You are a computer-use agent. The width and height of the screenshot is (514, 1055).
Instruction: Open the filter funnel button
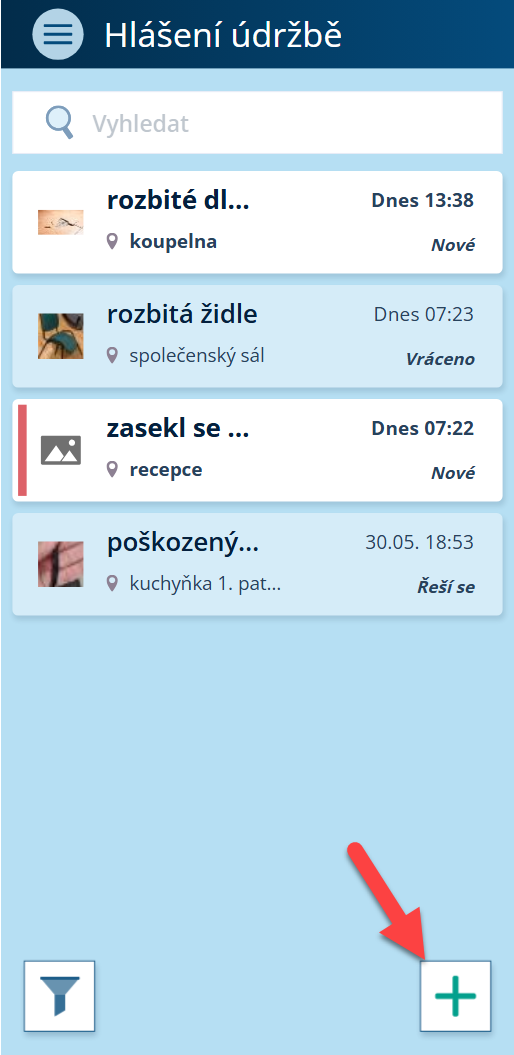[x=59, y=996]
